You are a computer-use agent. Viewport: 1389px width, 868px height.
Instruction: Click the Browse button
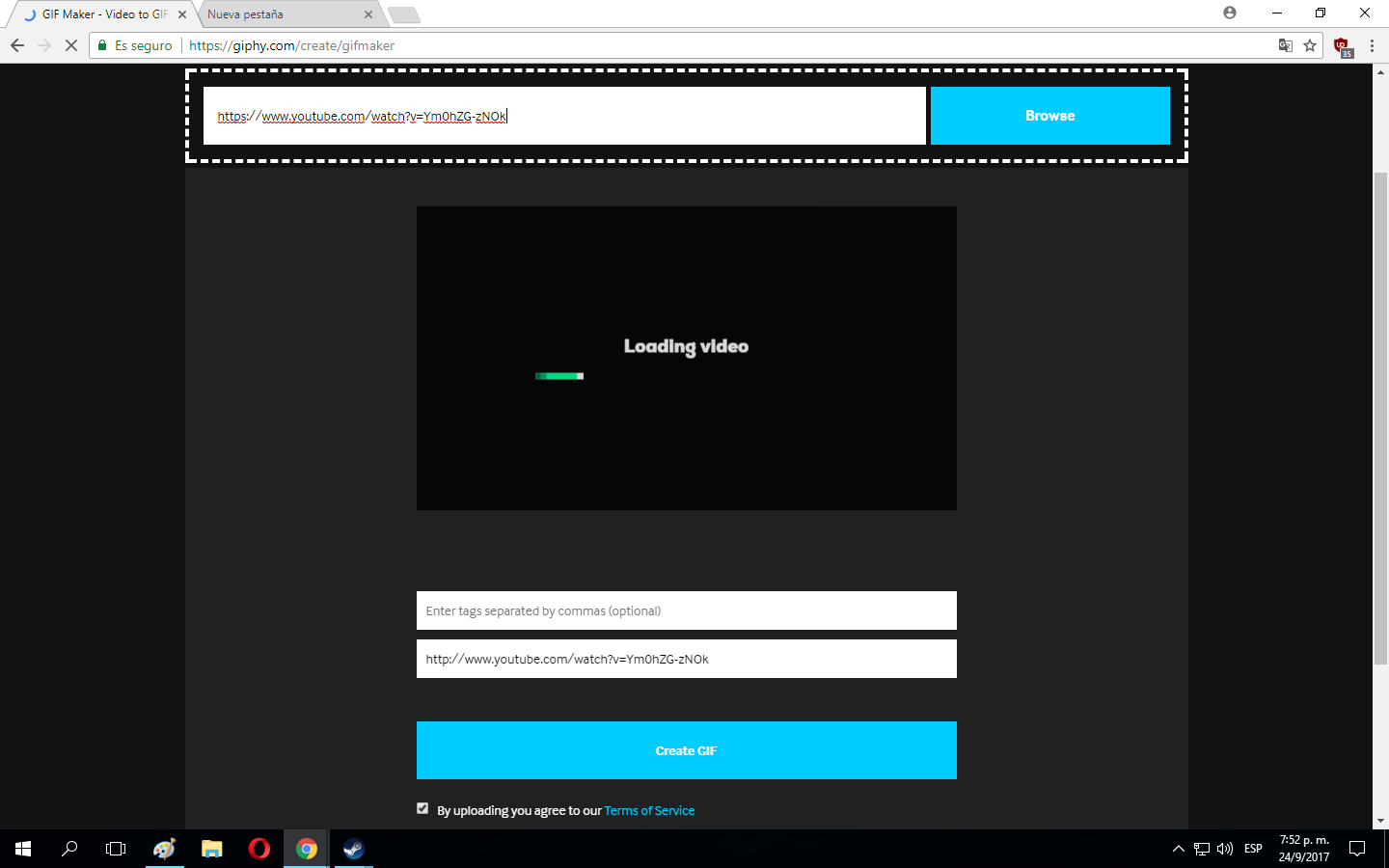coord(1050,116)
